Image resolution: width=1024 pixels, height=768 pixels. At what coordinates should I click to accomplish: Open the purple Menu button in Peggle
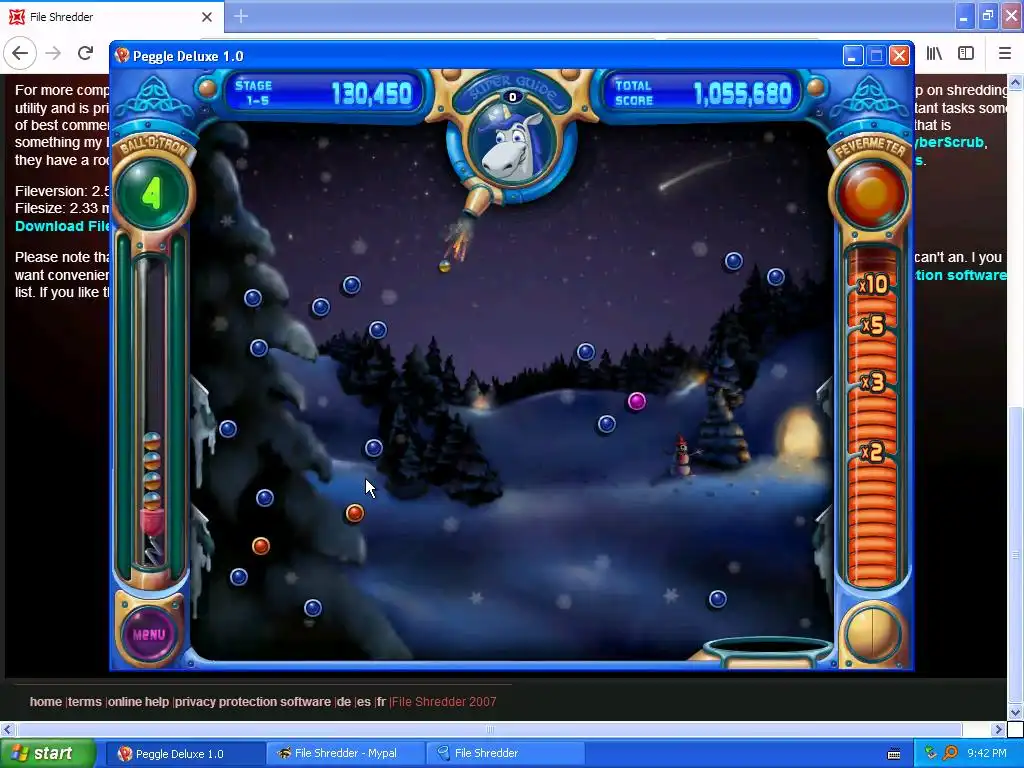tap(149, 634)
